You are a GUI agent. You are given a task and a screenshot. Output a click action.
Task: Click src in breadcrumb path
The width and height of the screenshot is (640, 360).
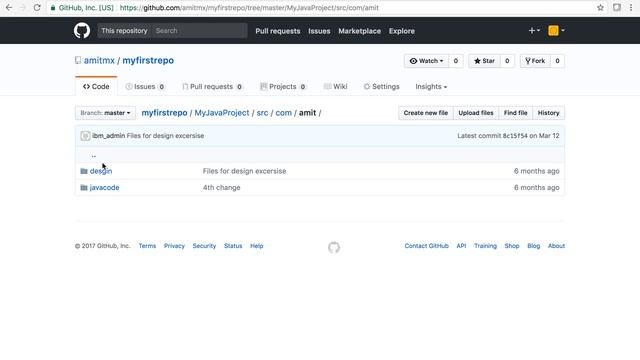pos(262,113)
